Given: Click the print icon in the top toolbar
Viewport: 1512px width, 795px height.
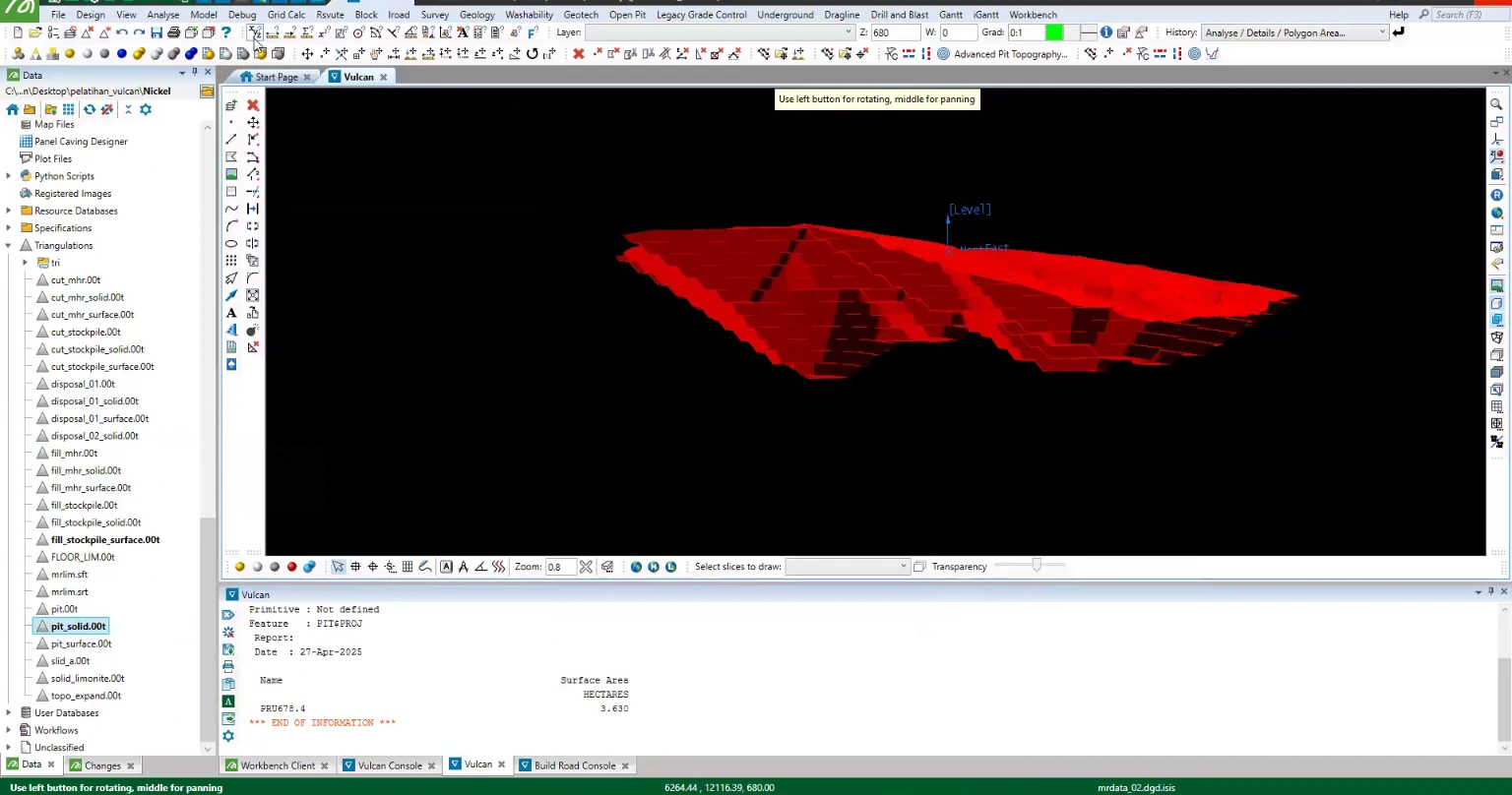Looking at the screenshot, I should [173, 32].
